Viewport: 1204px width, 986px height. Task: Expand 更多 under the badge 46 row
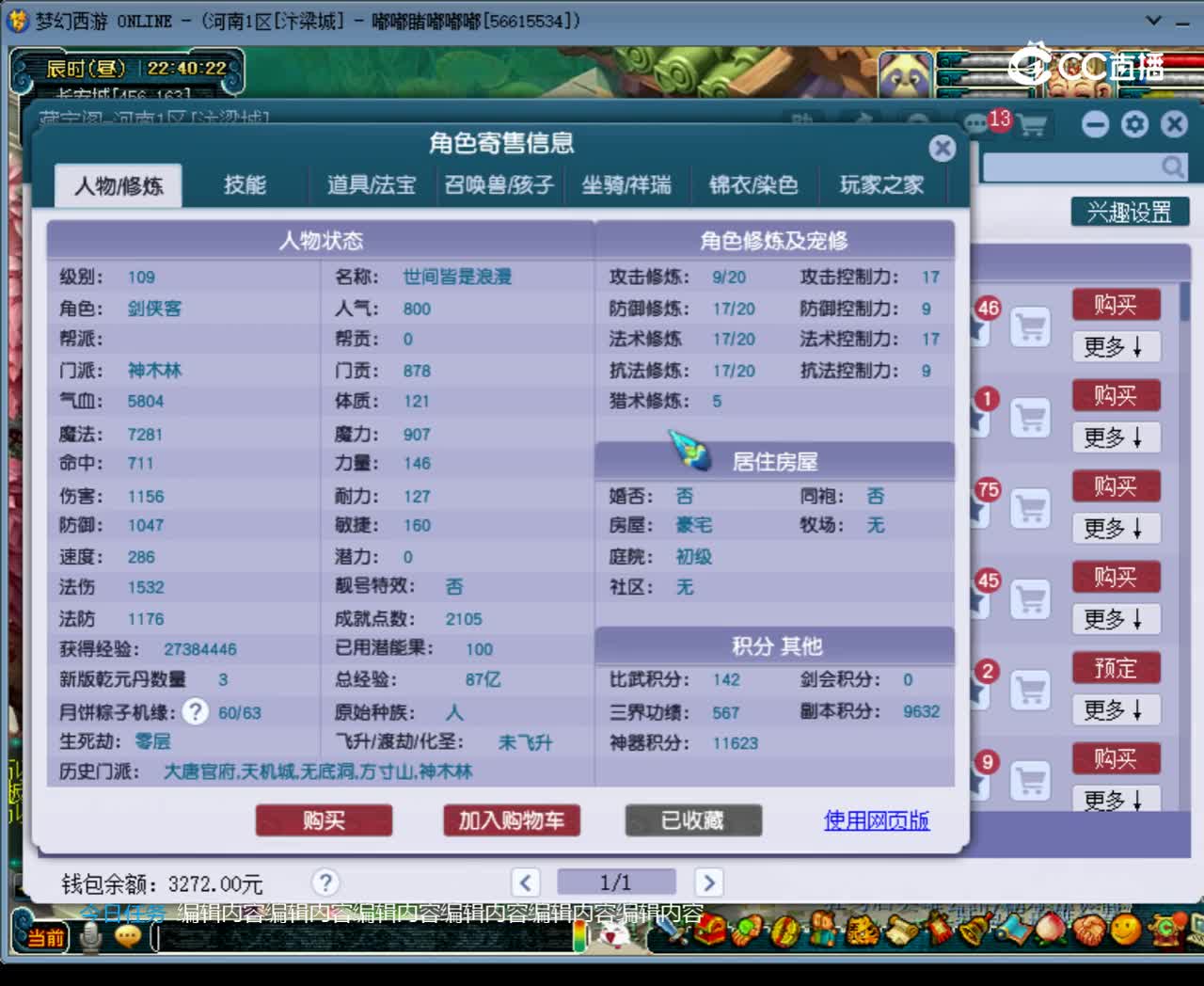(1116, 346)
